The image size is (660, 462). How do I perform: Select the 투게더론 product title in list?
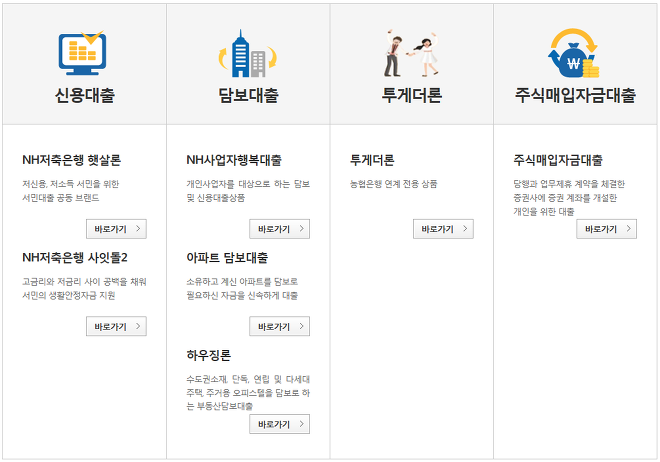click(x=372, y=160)
